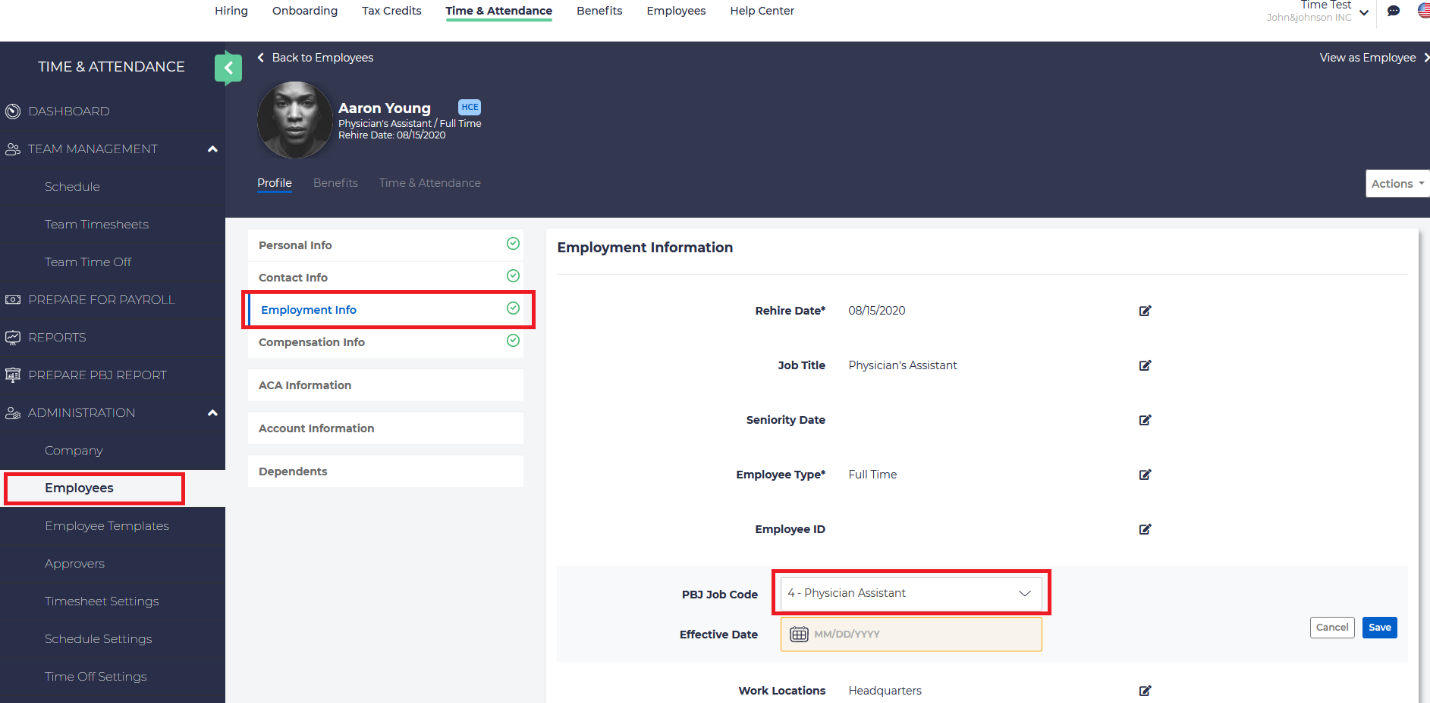The width and height of the screenshot is (1430, 703).
Task: Edit Work Locations using the pencil icon
Action: 1145,691
